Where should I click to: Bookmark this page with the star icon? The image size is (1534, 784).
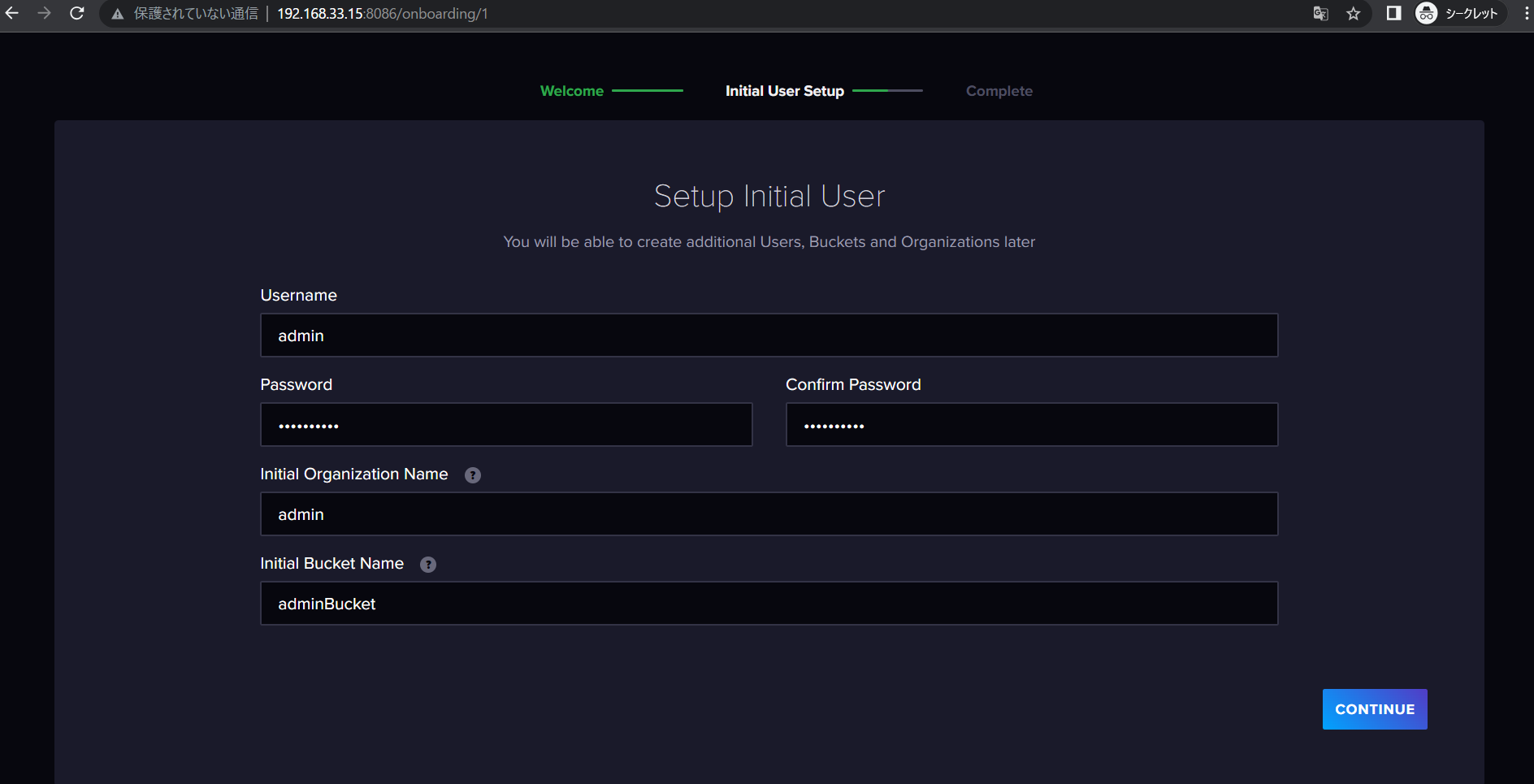click(x=1353, y=14)
